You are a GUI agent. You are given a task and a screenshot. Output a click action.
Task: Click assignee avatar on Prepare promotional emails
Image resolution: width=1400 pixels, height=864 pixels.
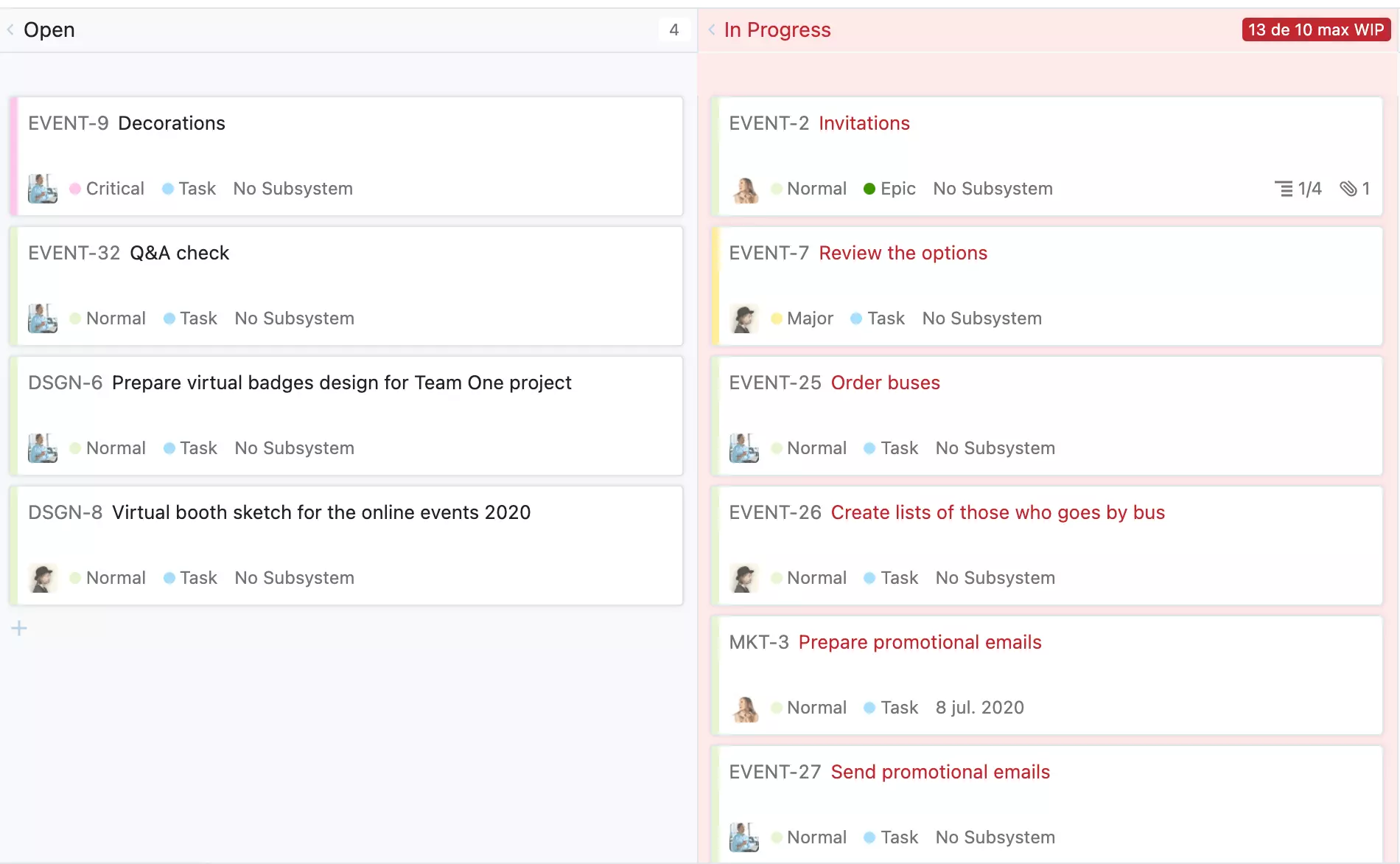point(744,708)
